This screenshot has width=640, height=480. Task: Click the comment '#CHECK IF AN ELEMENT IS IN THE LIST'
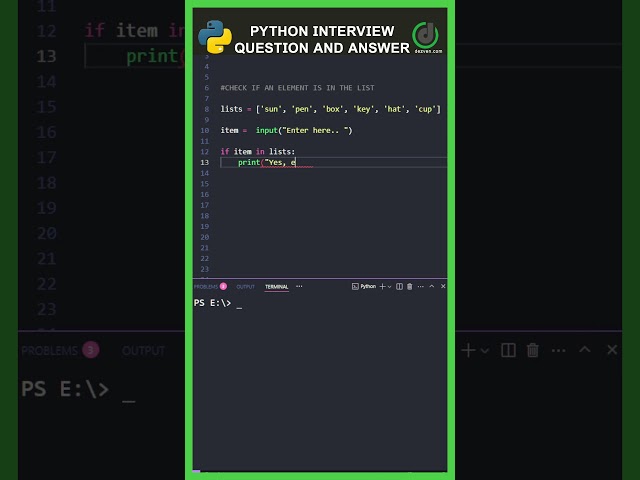point(297,88)
